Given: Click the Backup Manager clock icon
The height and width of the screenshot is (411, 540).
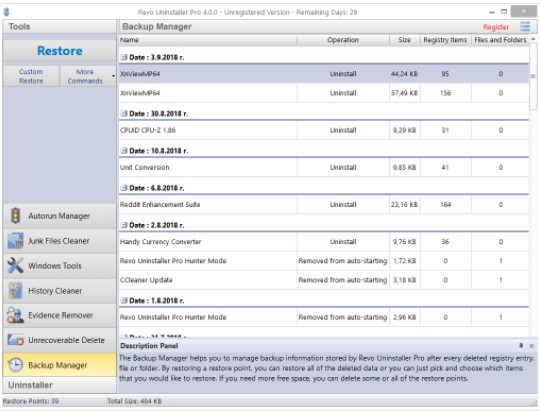Looking at the screenshot, I should (15, 365).
